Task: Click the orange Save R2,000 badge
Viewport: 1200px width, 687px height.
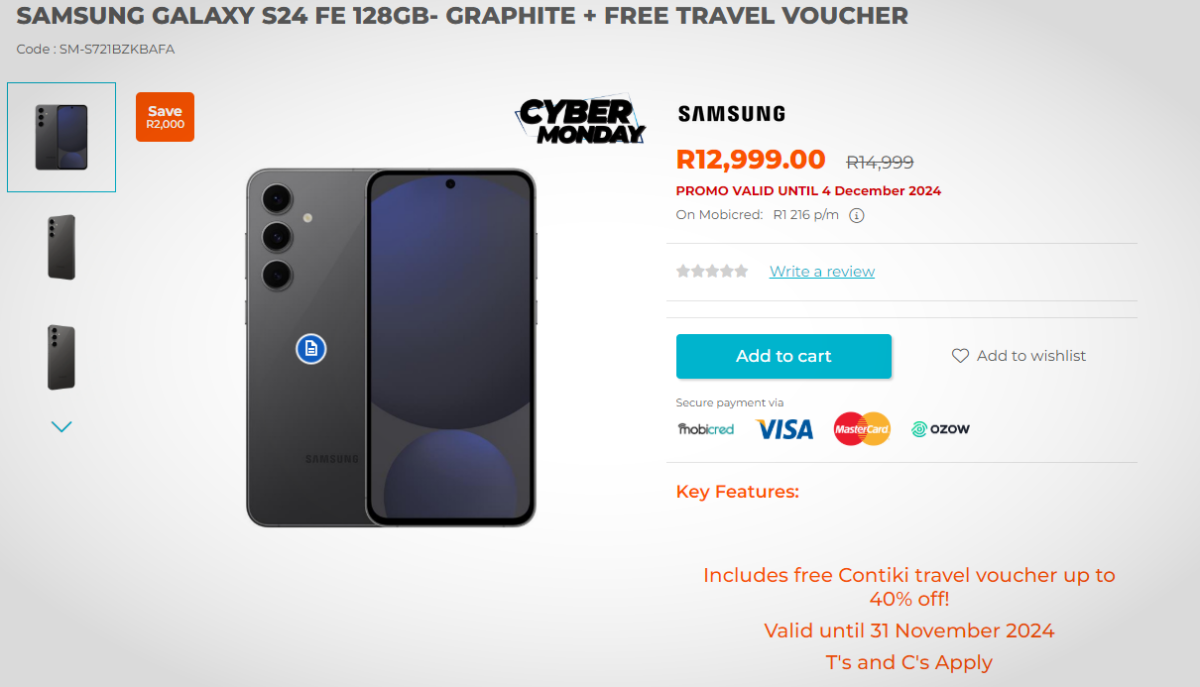Action: pos(165,117)
